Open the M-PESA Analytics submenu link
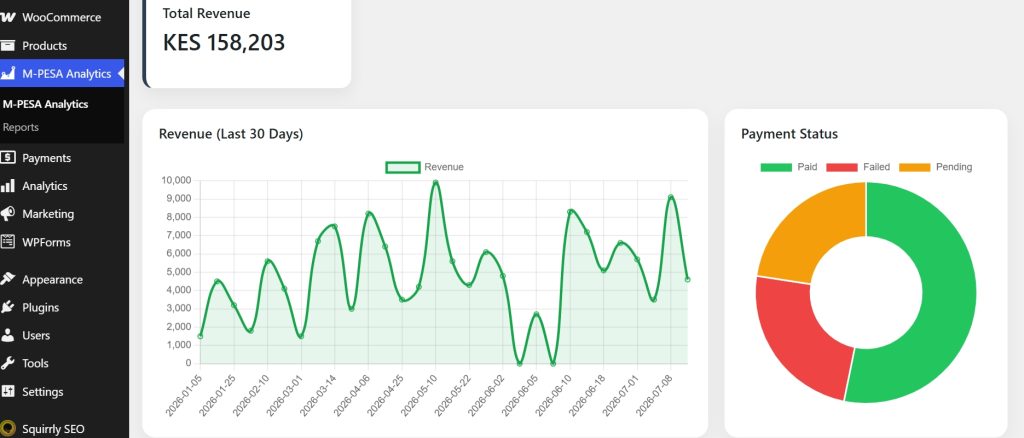Screen dimensions: 1024x438 (45, 104)
